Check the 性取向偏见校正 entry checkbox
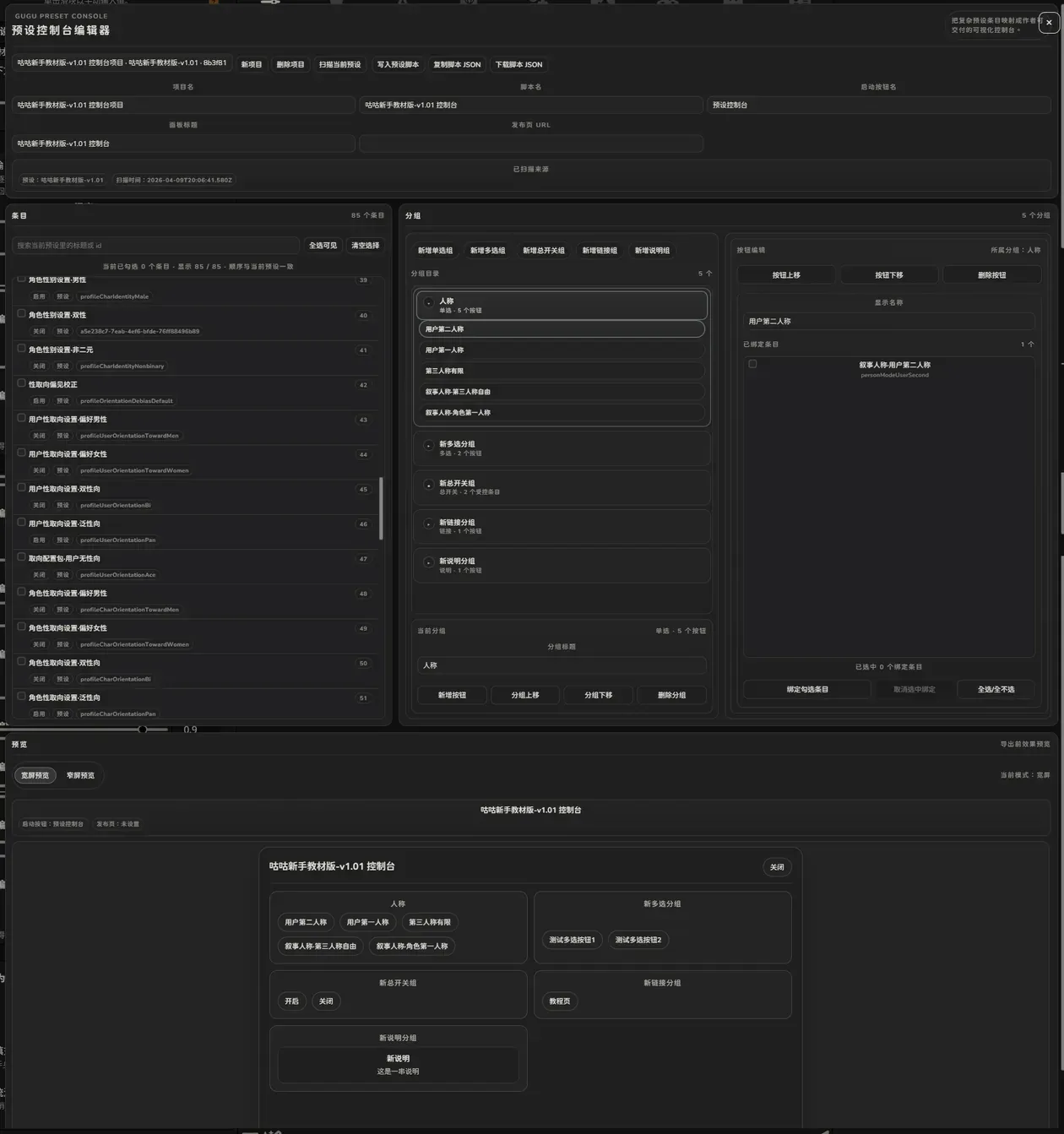This screenshot has width=1064, height=1134. (22, 383)
